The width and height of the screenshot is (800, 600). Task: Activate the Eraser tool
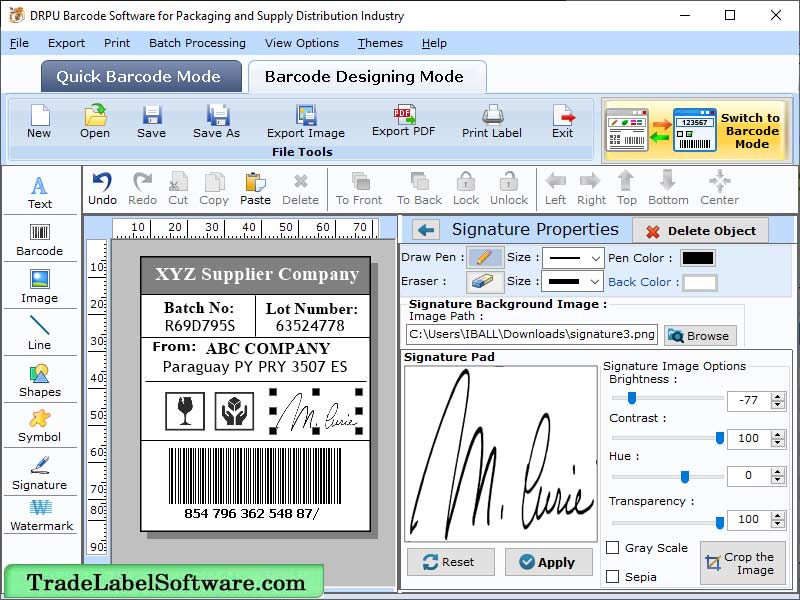[485, 281]
